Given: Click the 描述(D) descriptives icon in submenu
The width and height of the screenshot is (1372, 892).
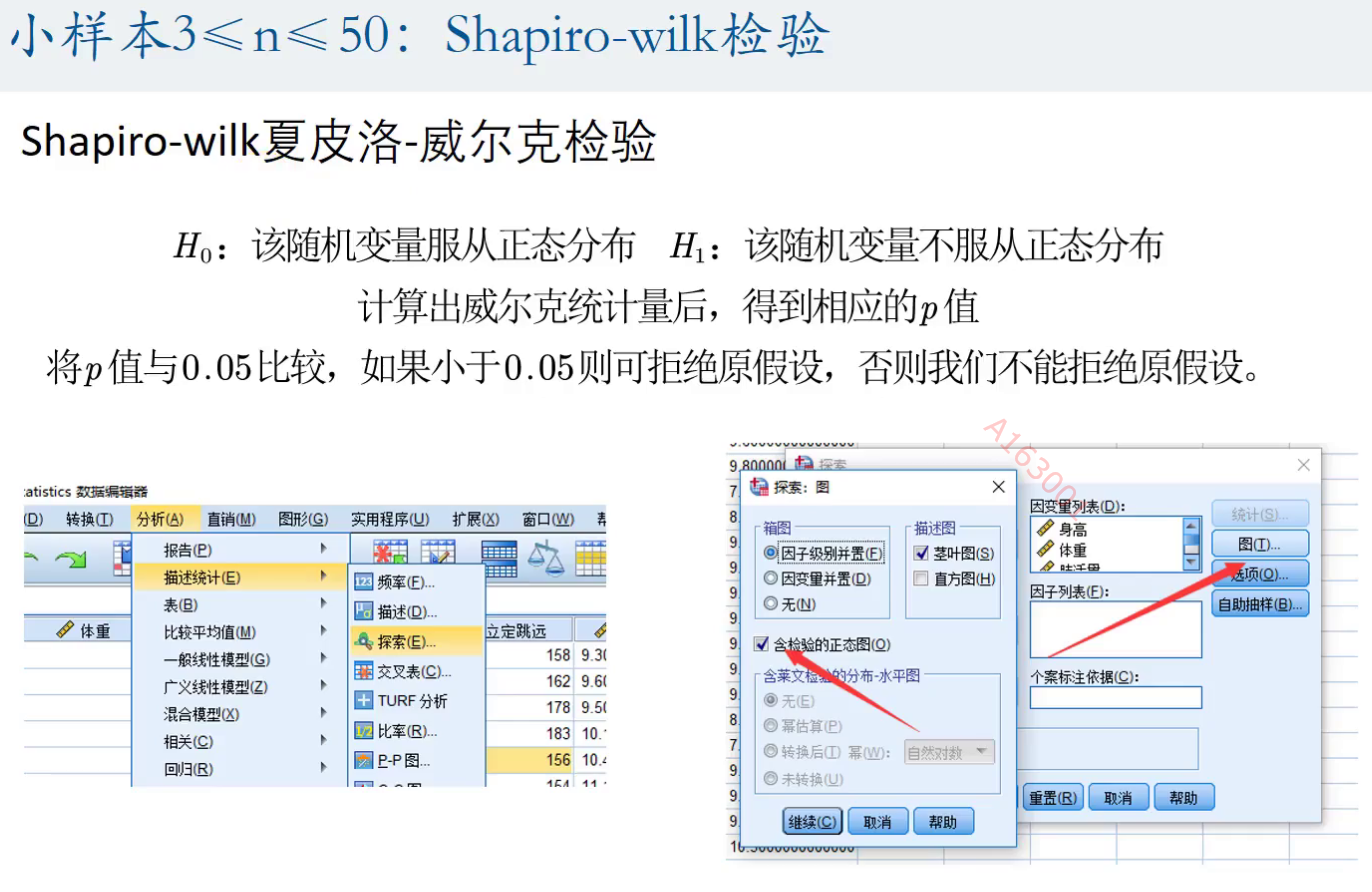Looking at the screenshot, I should tap(364, 611).
